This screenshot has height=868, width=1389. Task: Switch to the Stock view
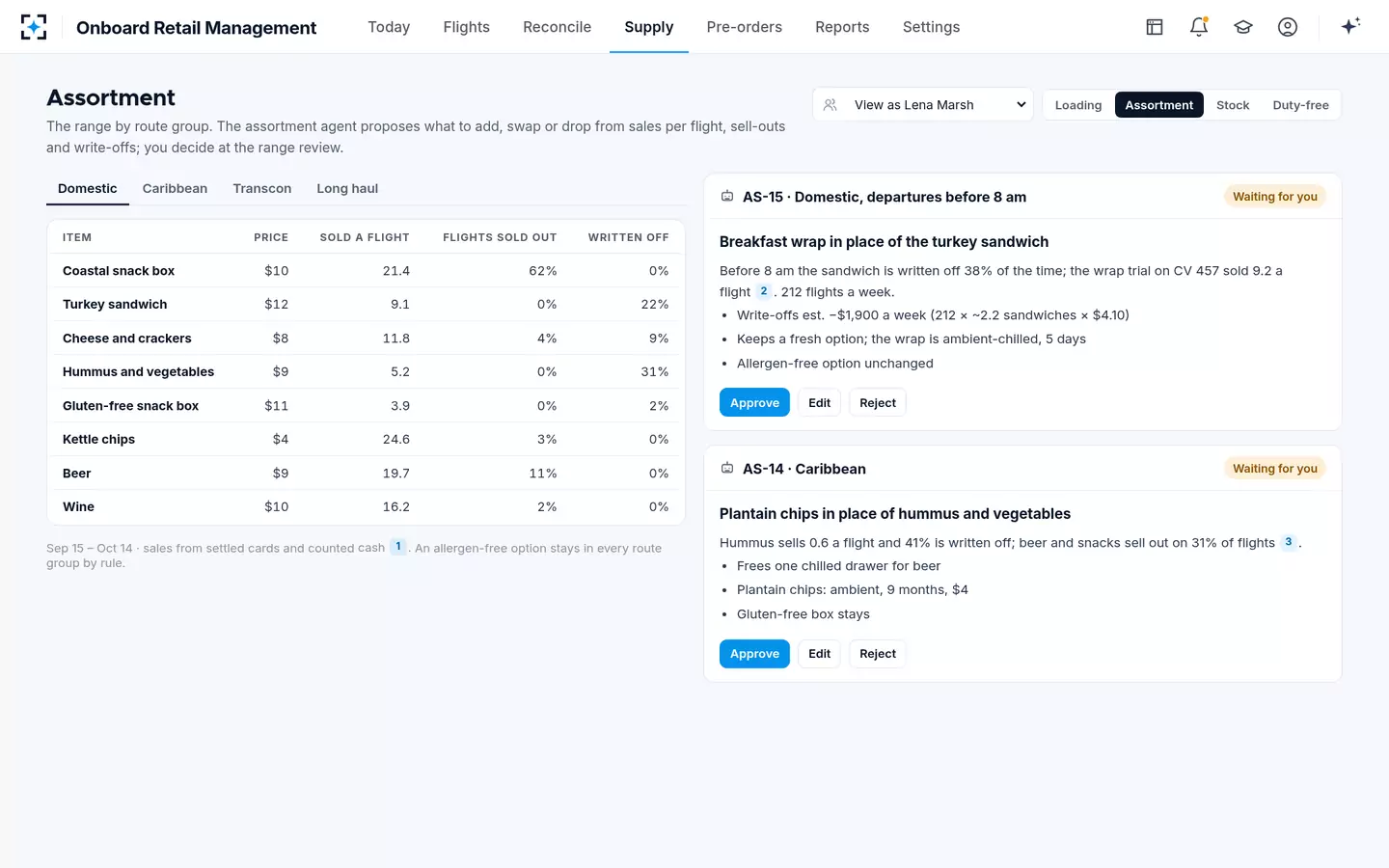click(x=1233, y=105)
